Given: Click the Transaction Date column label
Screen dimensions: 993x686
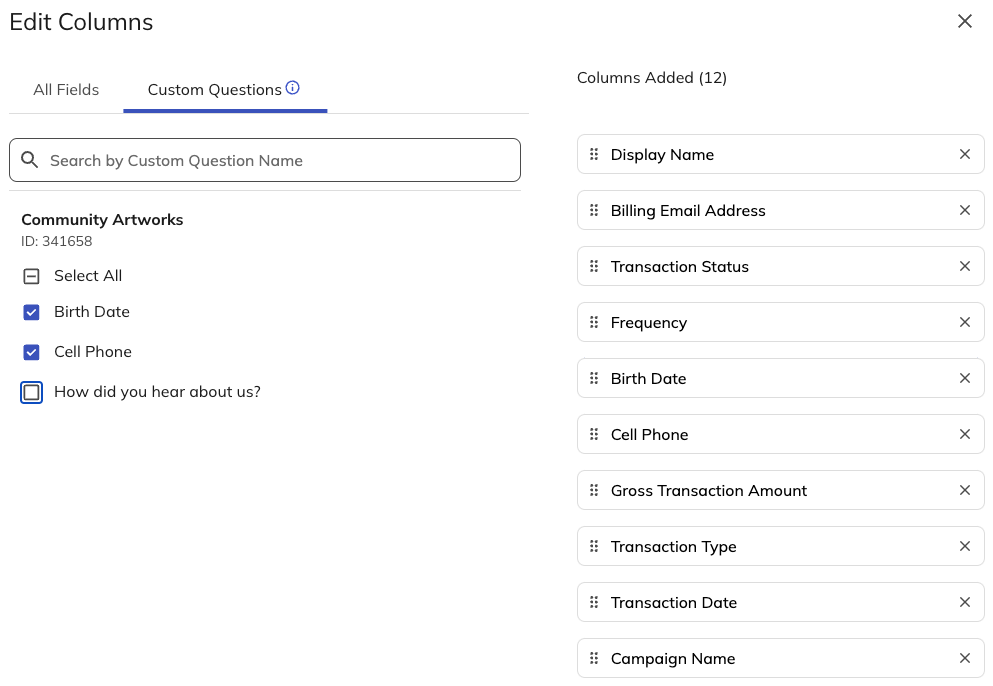Looking at the screenshot, I should pos(673,602).
